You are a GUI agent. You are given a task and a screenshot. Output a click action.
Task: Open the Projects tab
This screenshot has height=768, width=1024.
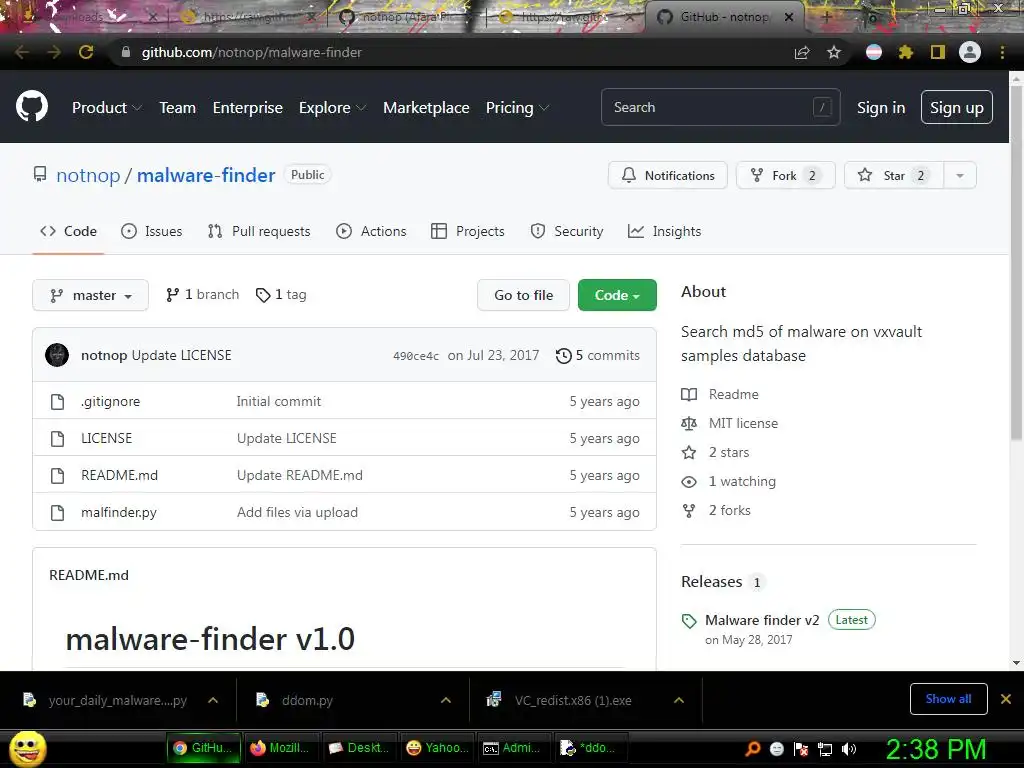[468, 231]
